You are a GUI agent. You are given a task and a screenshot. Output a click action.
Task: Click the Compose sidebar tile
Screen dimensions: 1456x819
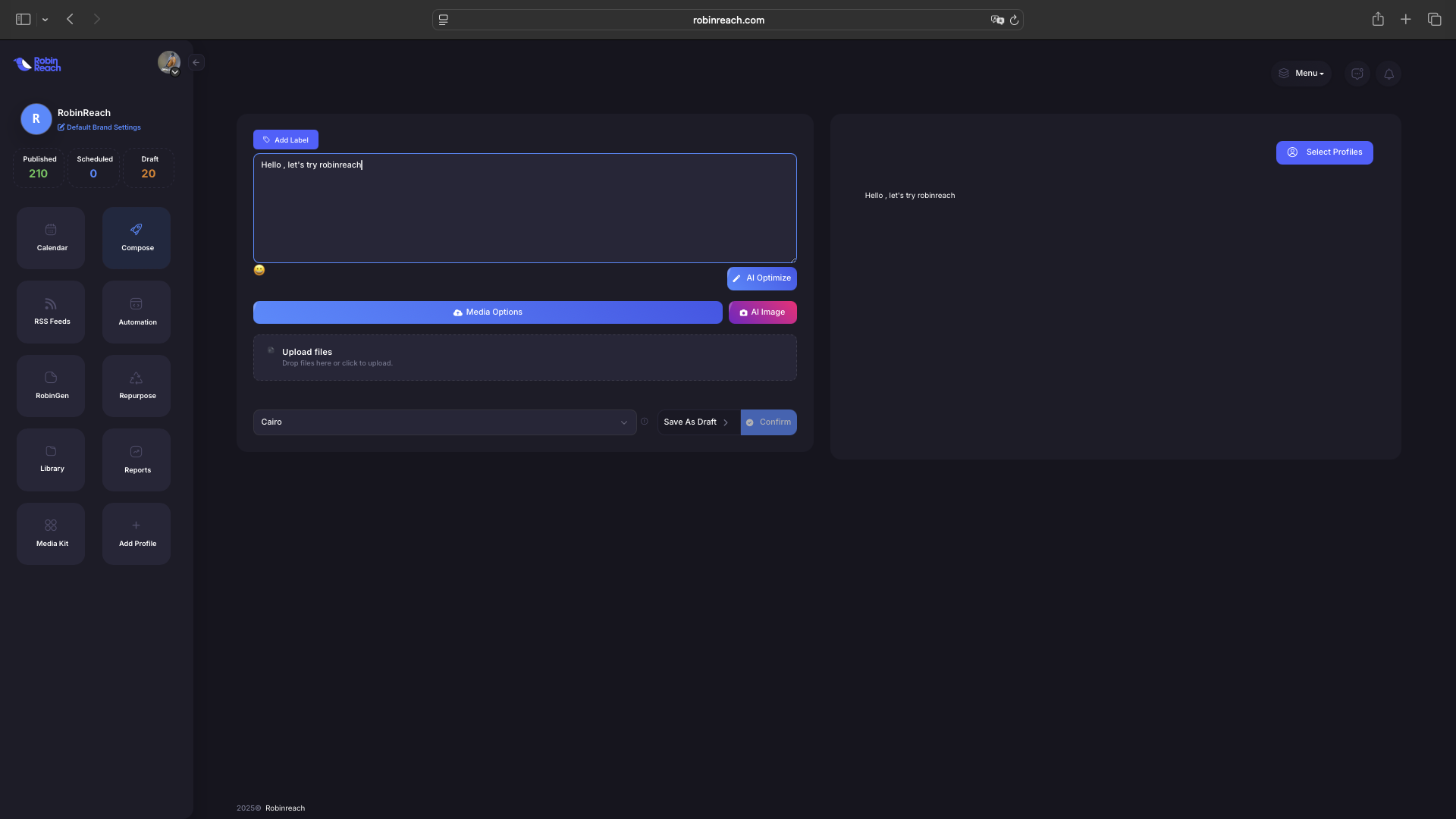pyautogui.click(x=136, y=238)
